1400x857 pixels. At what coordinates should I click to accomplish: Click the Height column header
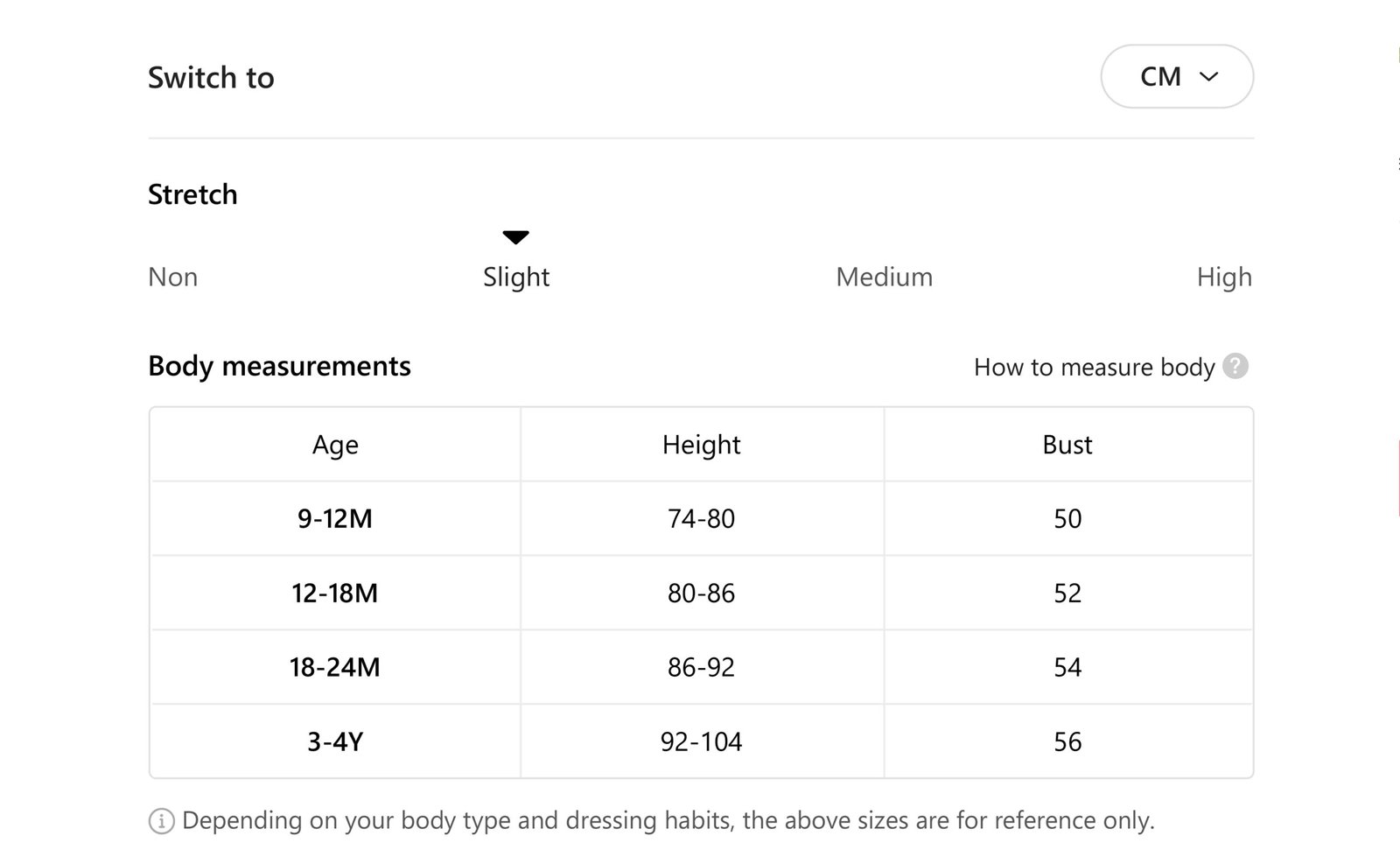702,445
